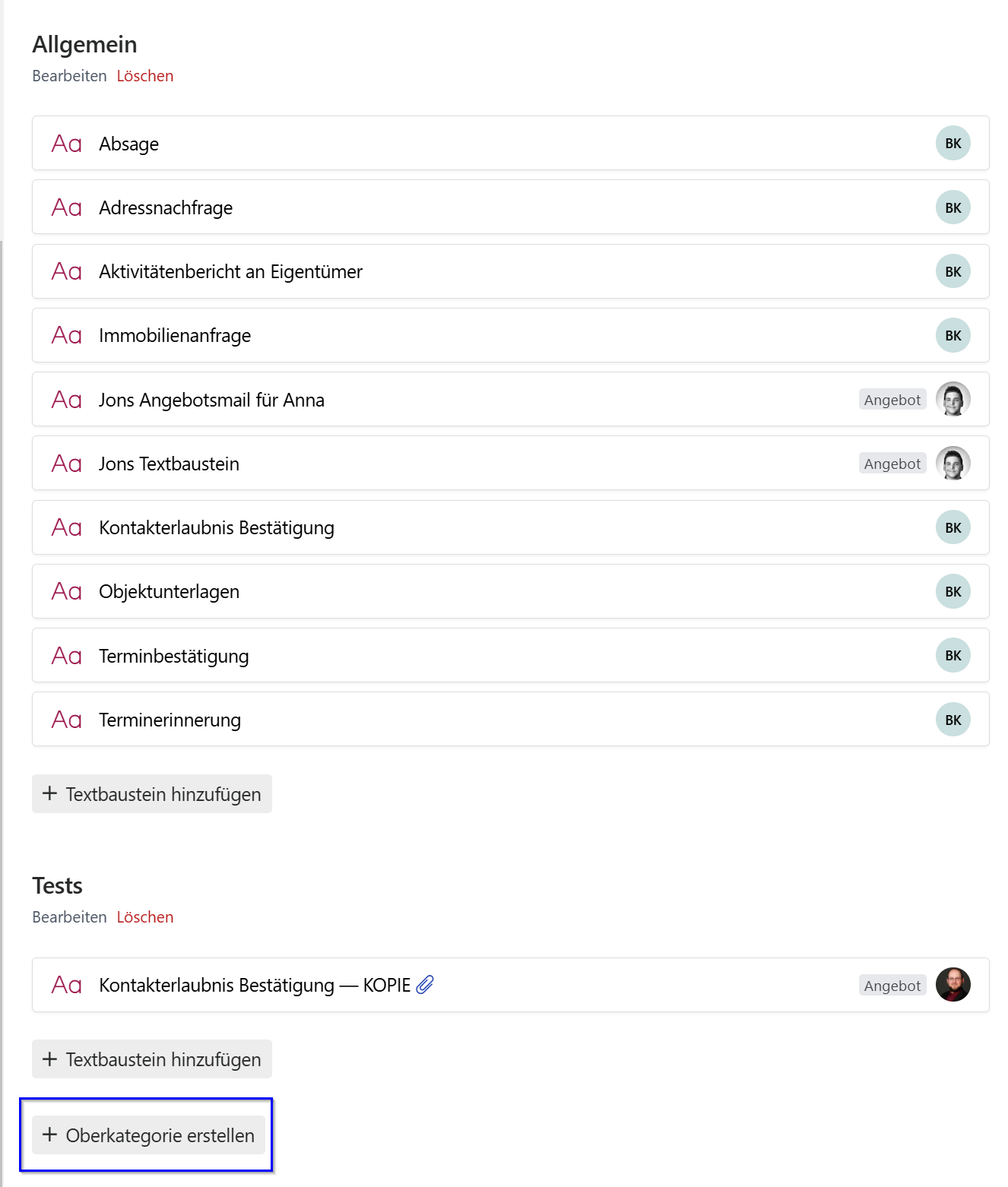Viewport: 1008px width, 1187px height.
Task: Add a Textbaustein to the Allgemein category
Action: tap(152, 794)
